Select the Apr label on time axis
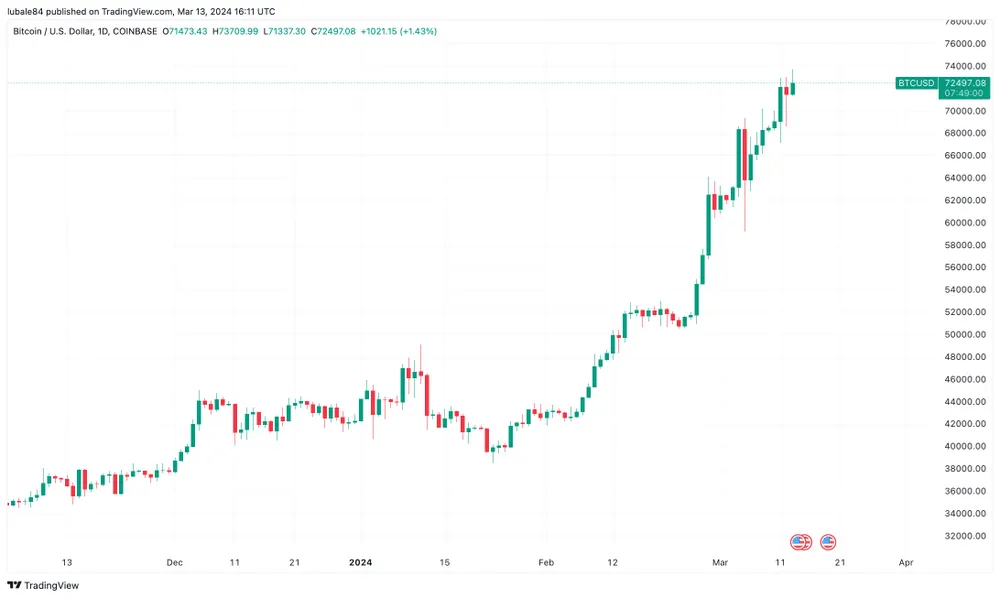This screenshot has height=598, width=1000. 905,562
